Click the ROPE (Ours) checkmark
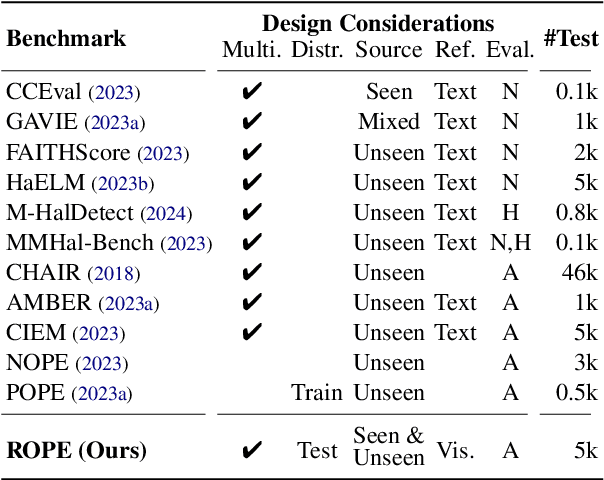 pyautogui.click(x=252, y=451)
